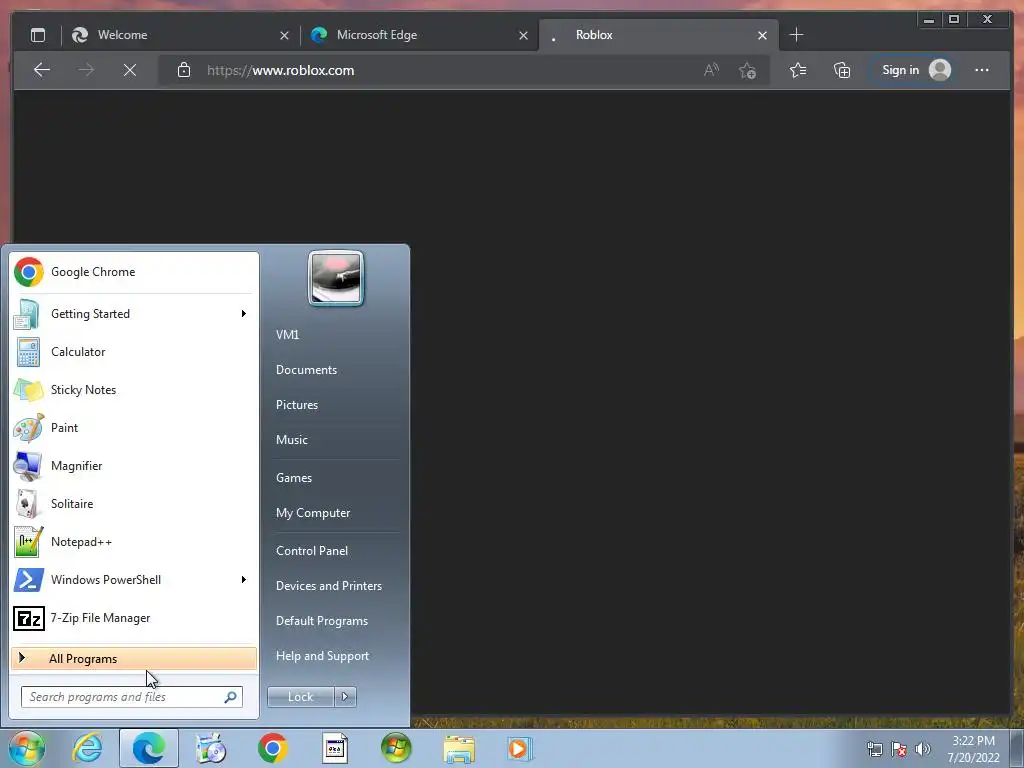Open media player icon on taskbar
This screenshot has height=768, width=1024.
pyautogui.click(x=520, y=748)
